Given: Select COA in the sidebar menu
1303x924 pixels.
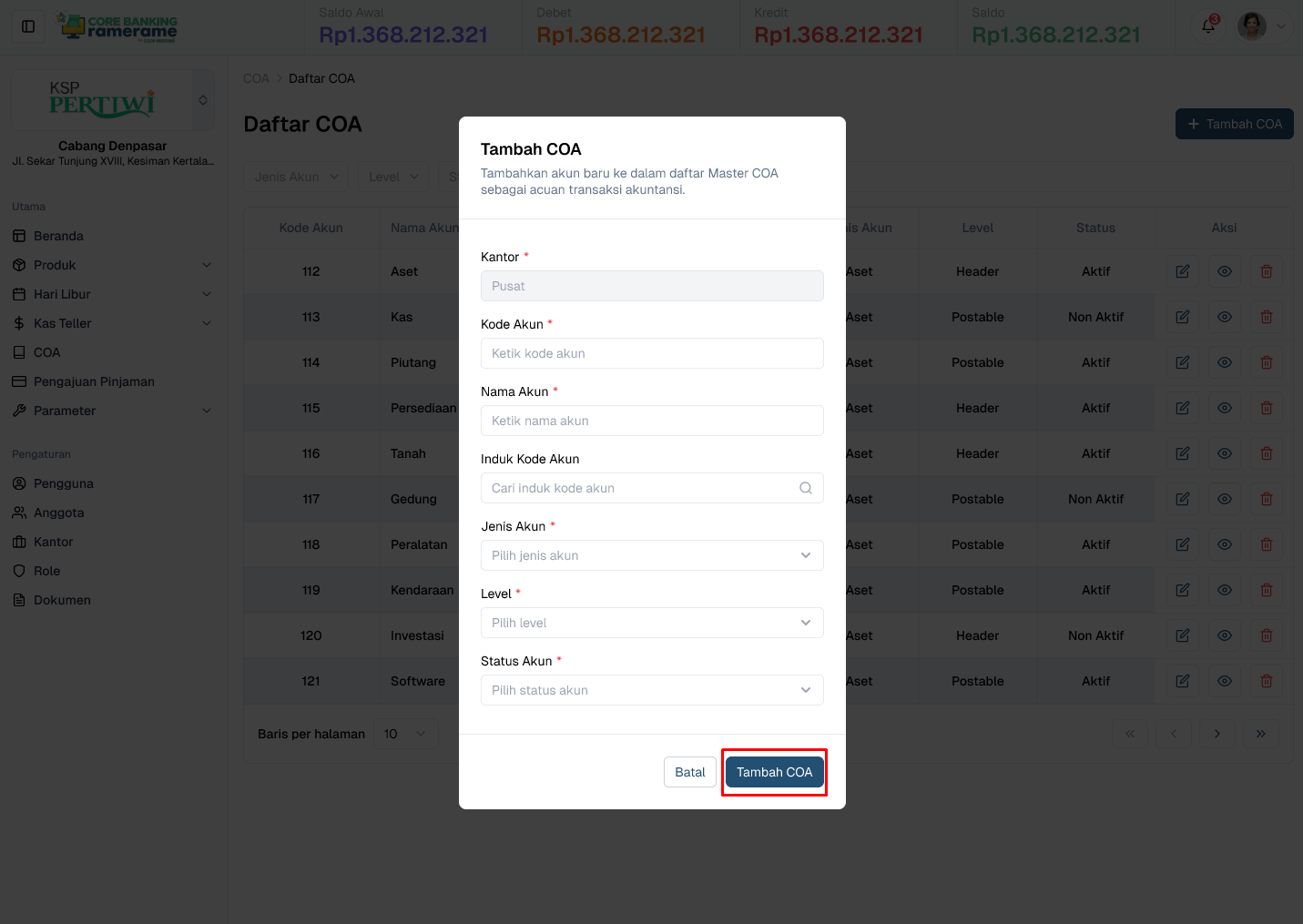Looking at the screenshot, I should point(46,352).
